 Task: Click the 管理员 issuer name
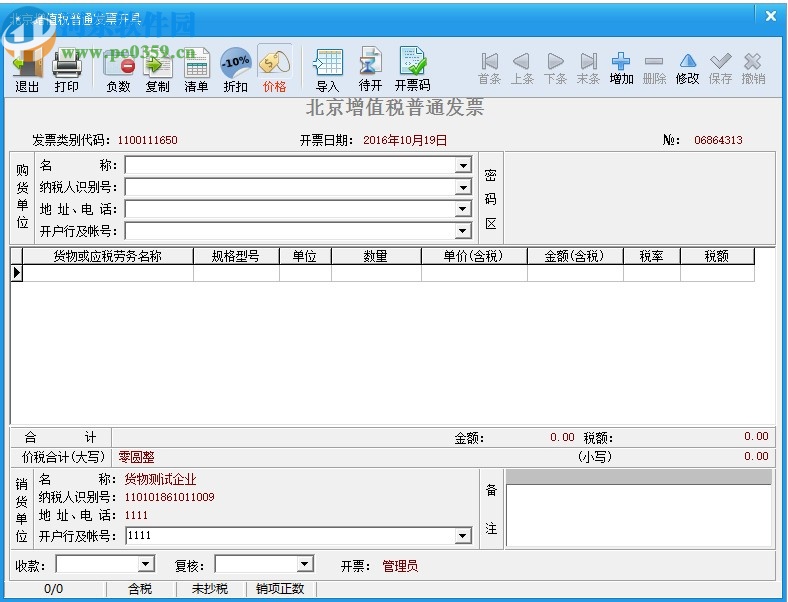[x=400, y=566]
